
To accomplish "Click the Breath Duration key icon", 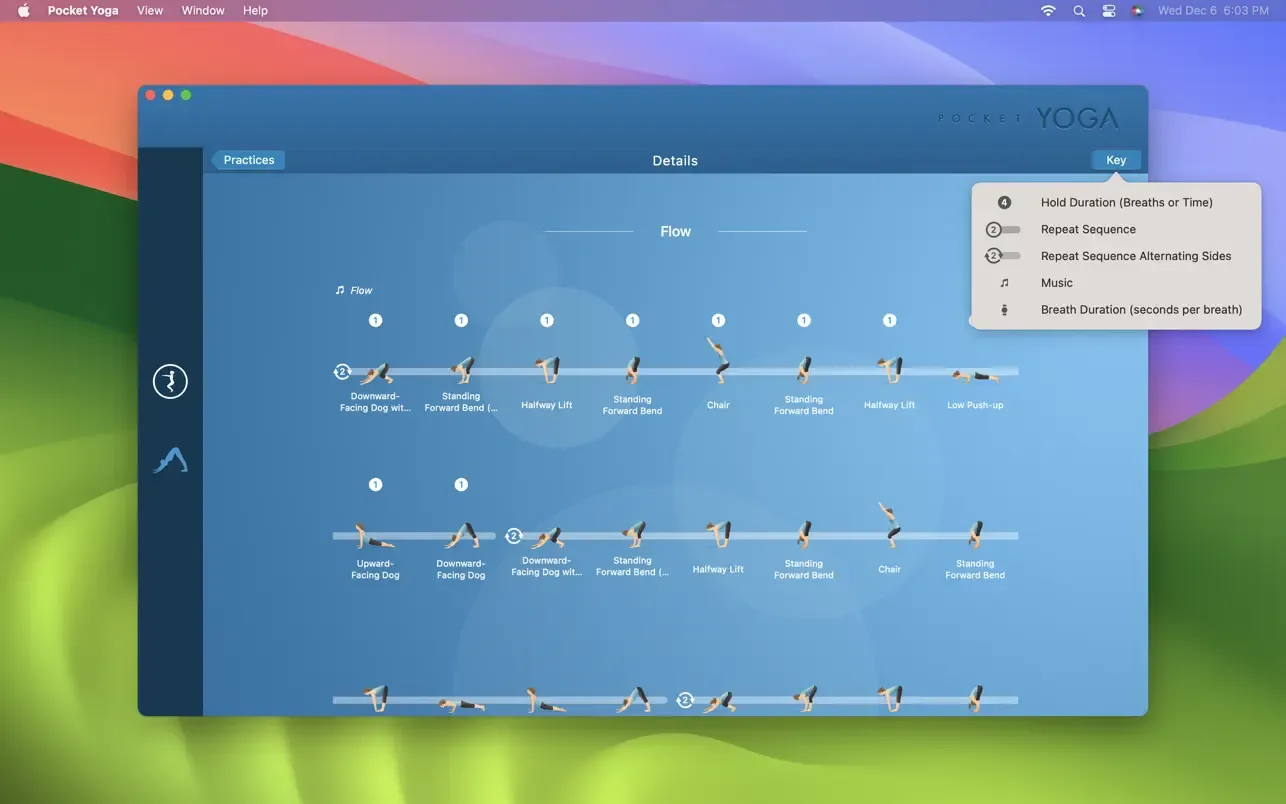I will pyautogui.click(x=1004, y=310).
